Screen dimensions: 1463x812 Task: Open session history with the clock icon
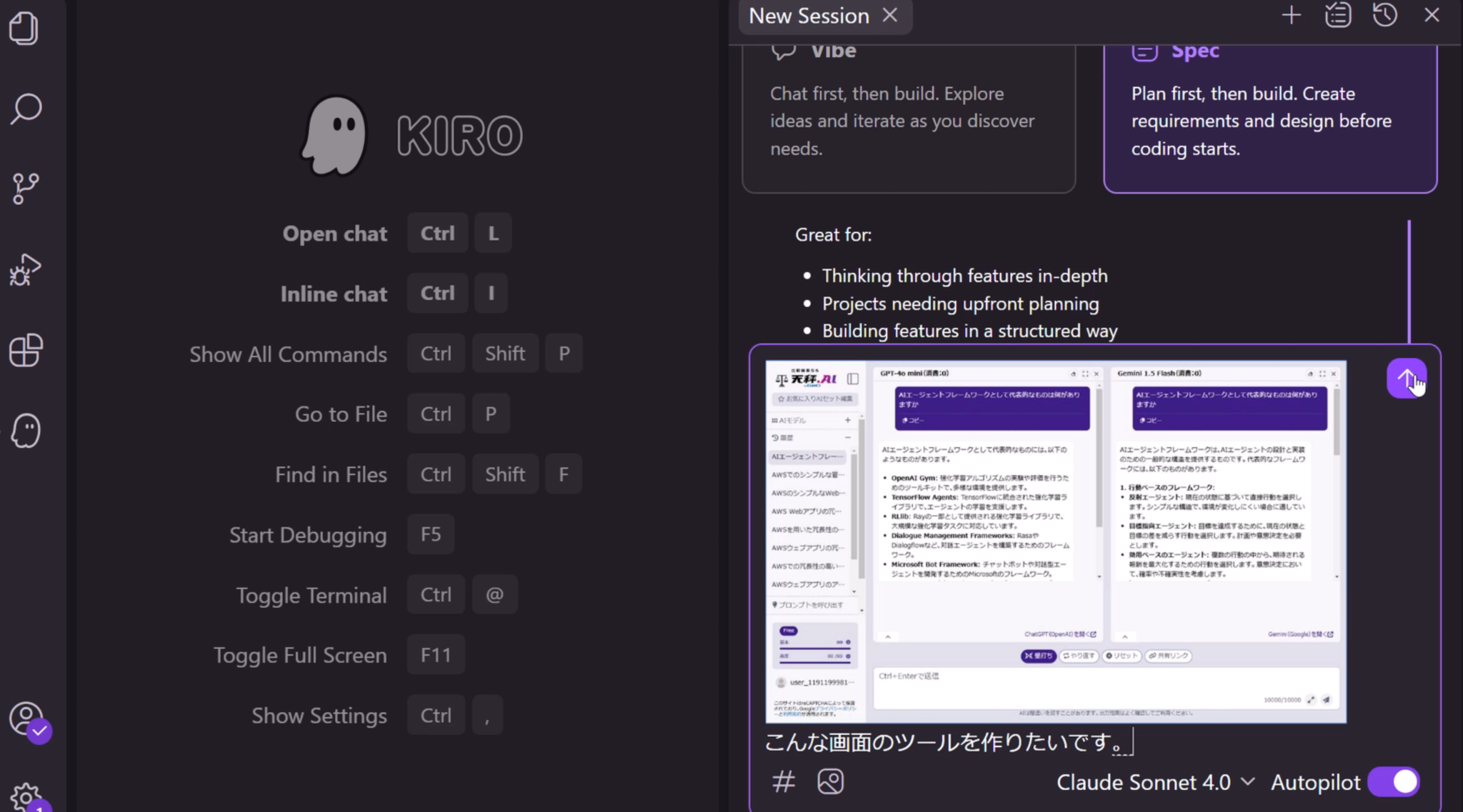(x=1384, y=15)
